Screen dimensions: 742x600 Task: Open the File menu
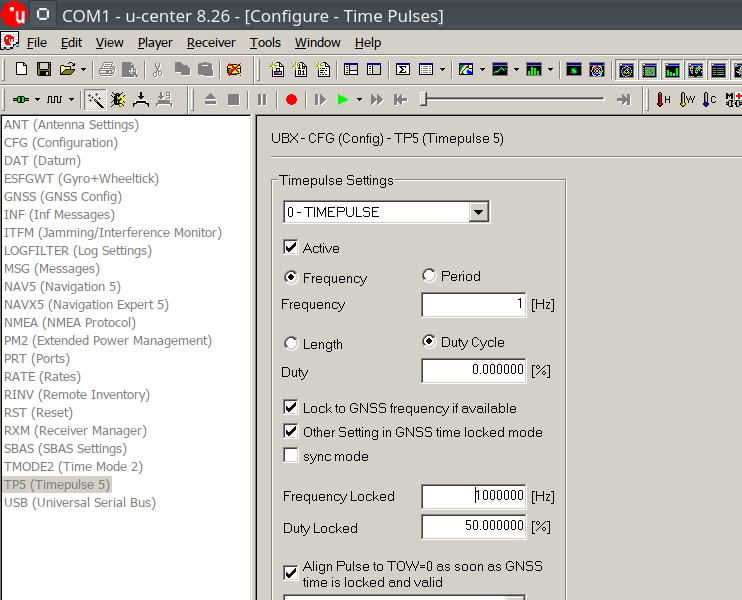36,43
